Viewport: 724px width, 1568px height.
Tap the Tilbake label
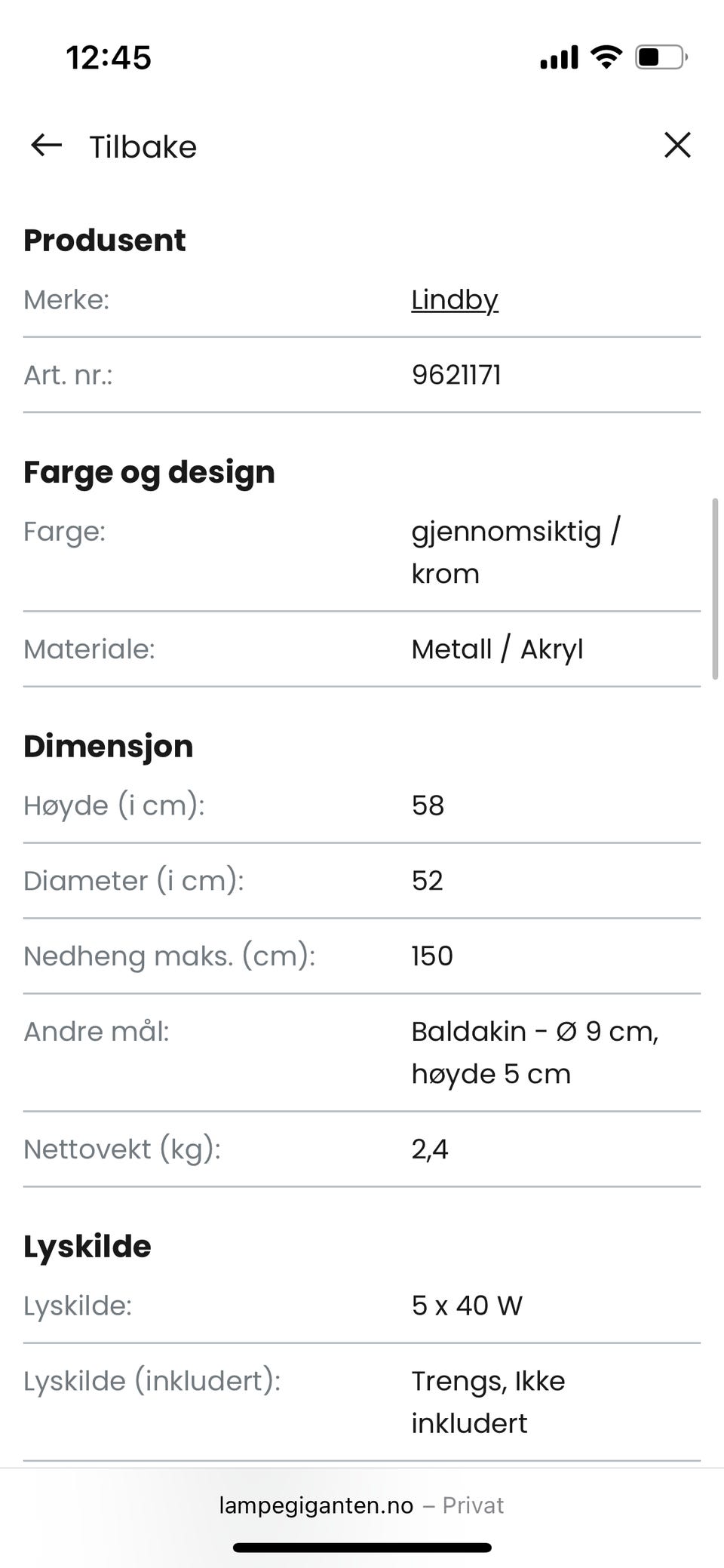(143, 146)
